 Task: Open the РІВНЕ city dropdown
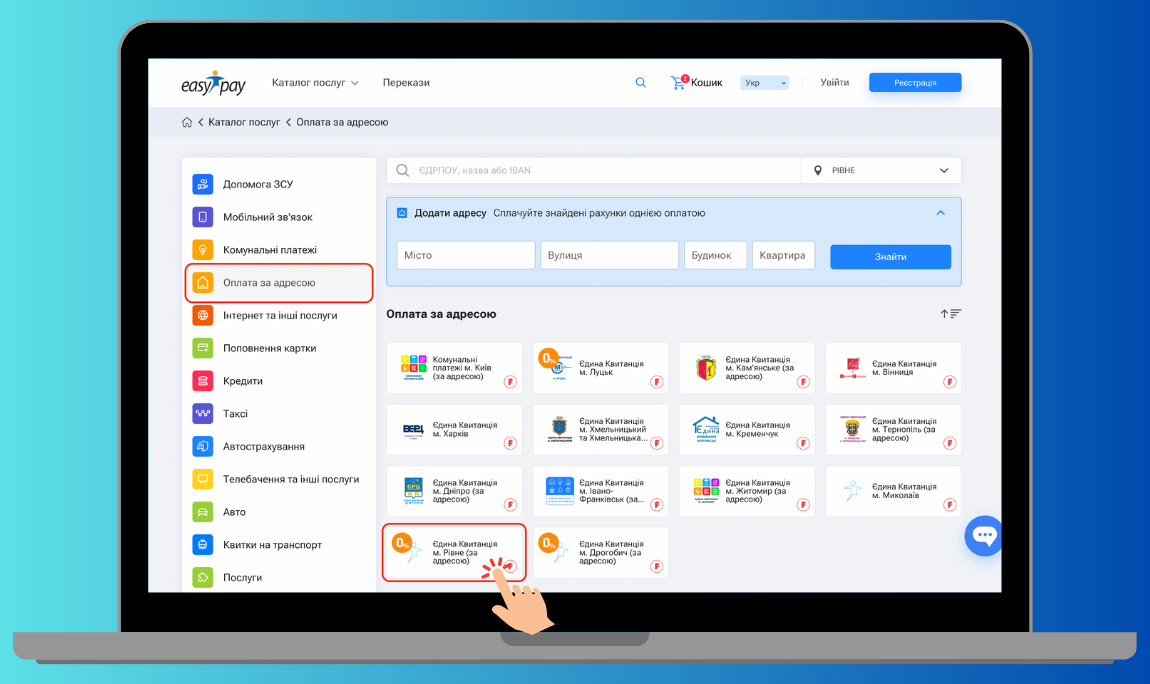[x=881, y=171]
